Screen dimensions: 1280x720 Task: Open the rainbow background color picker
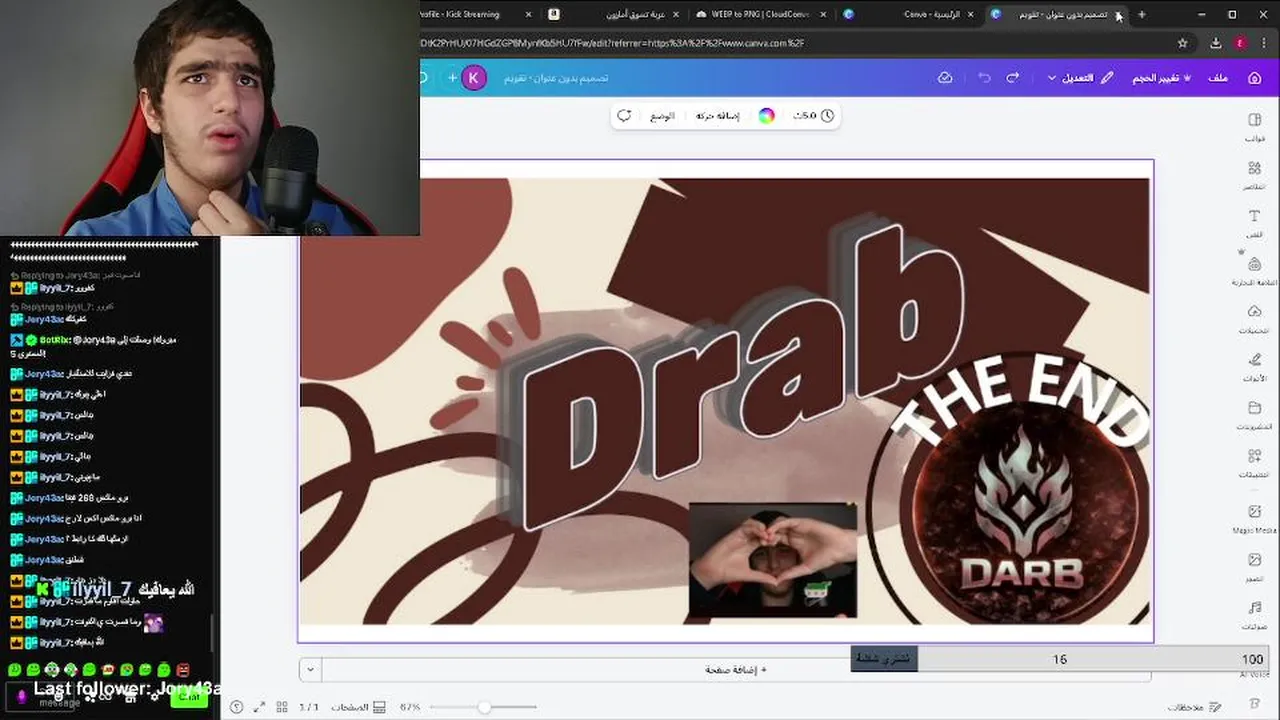(x=767, y=116)
